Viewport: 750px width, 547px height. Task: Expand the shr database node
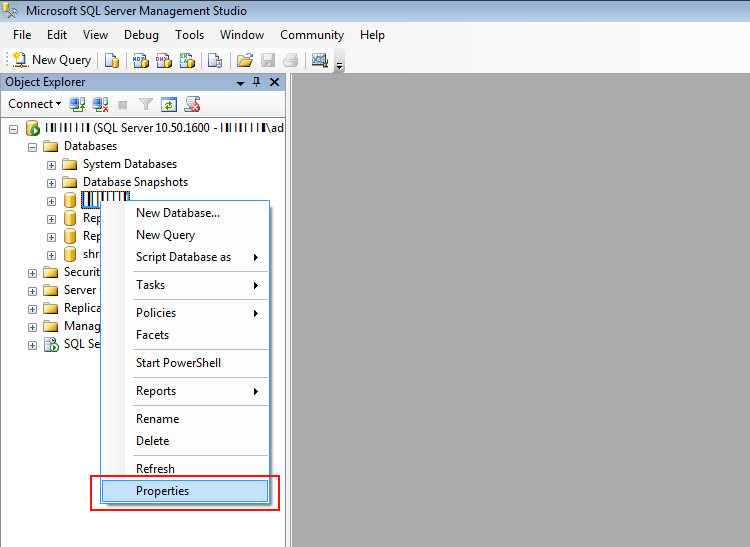51,255
